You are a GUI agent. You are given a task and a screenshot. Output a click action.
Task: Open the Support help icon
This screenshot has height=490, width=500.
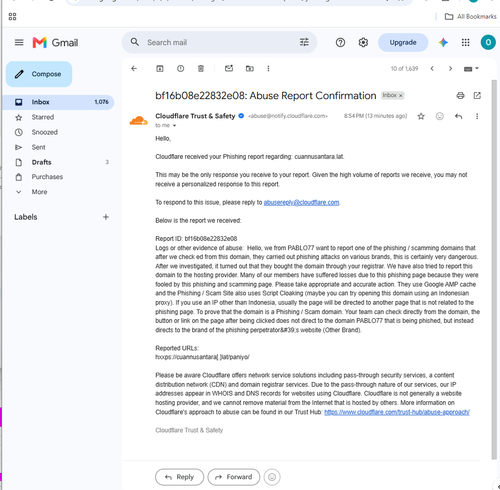[x=340, y=42]
